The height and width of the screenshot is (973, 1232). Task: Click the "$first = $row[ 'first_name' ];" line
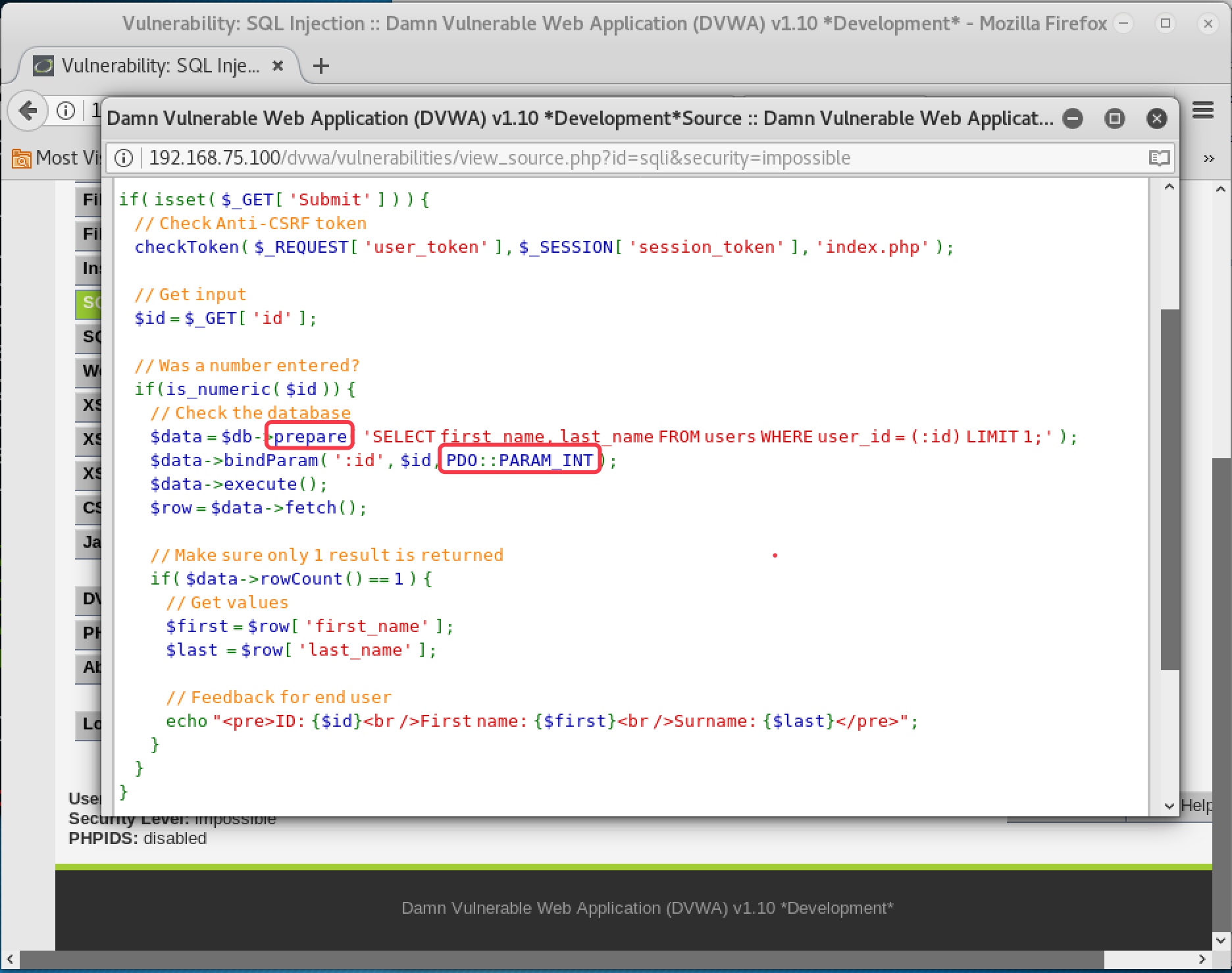coord(310,626)
